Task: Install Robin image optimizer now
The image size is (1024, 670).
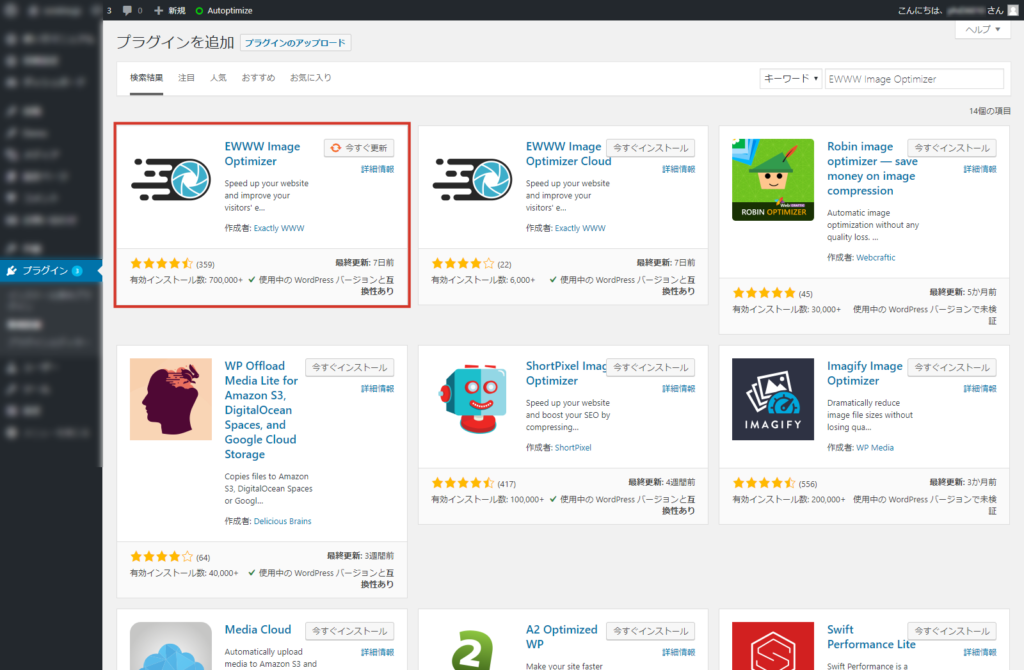Action: [x=952, y=148]
